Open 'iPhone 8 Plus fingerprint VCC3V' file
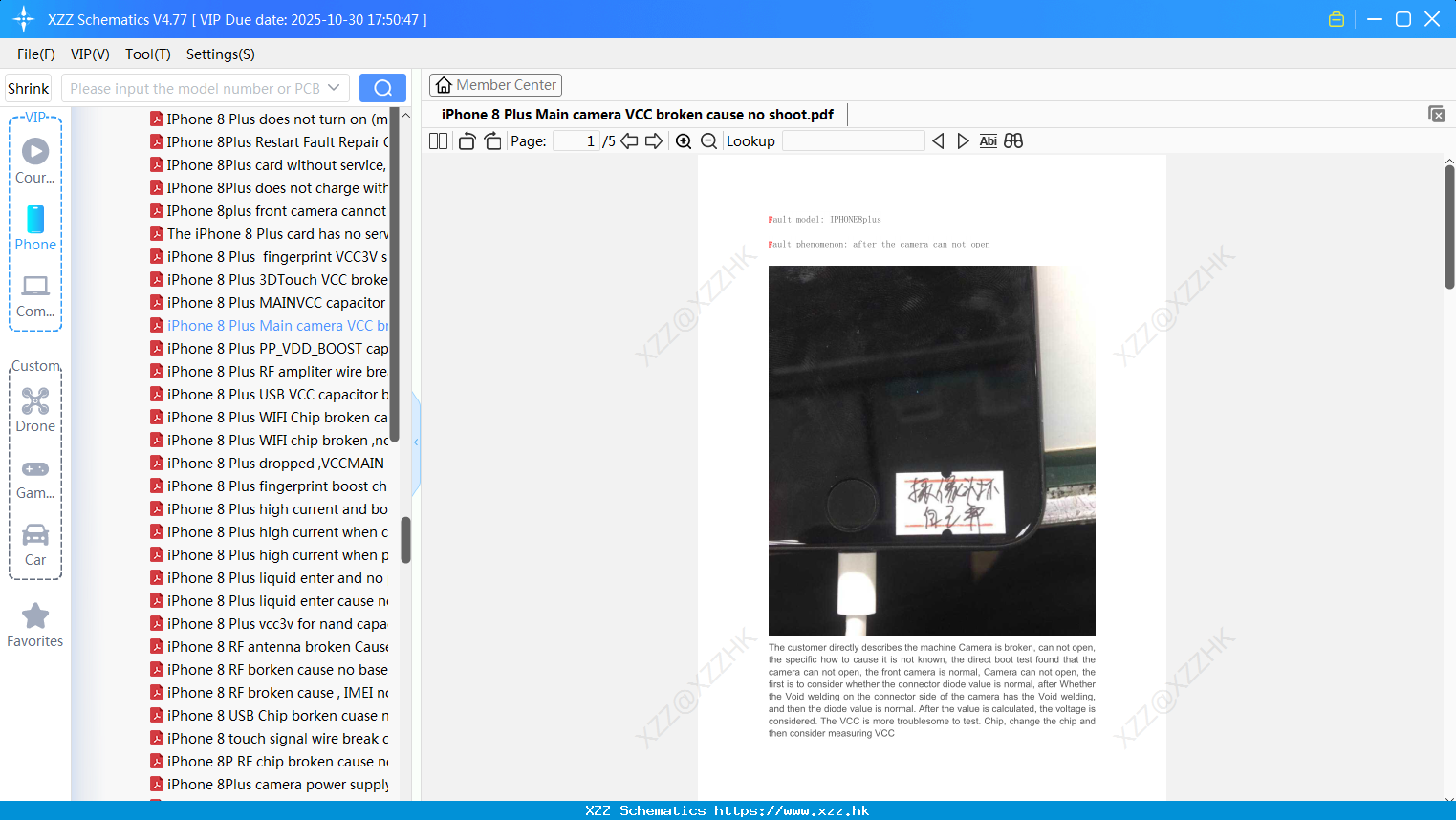The image size is (1456, 820). (x=270, y=257)
